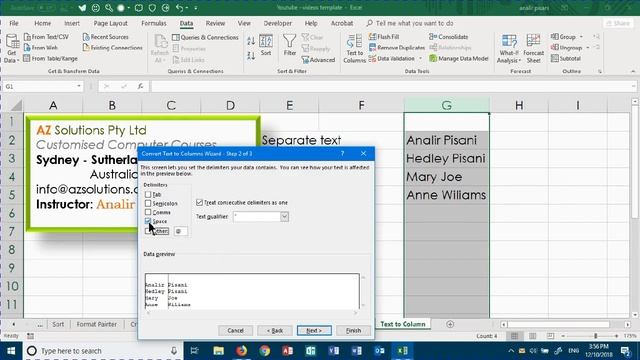Click Remove Duplicates
The image size is (640, 360).
point(397,48)
